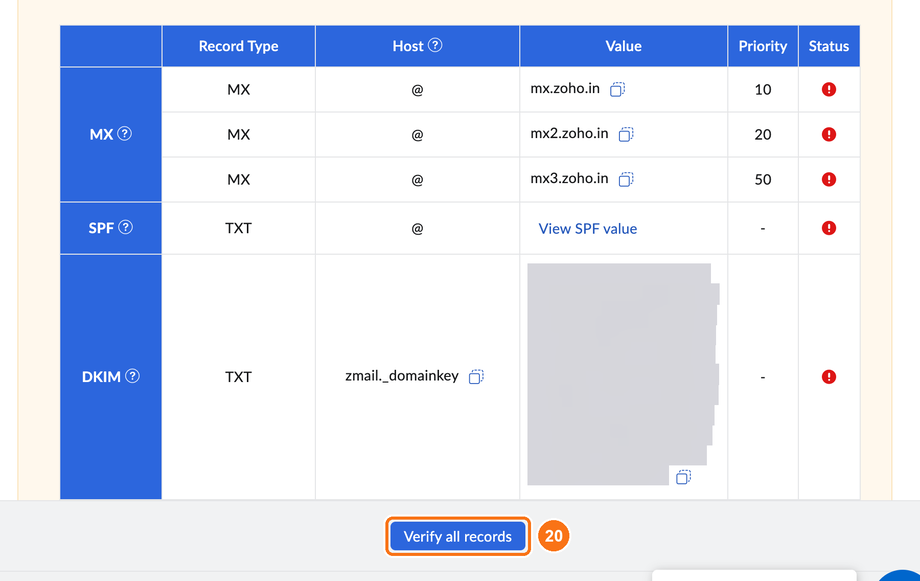Click the Status column header
The width and height of the screenshot is (920, 581).
pos(828,46)
